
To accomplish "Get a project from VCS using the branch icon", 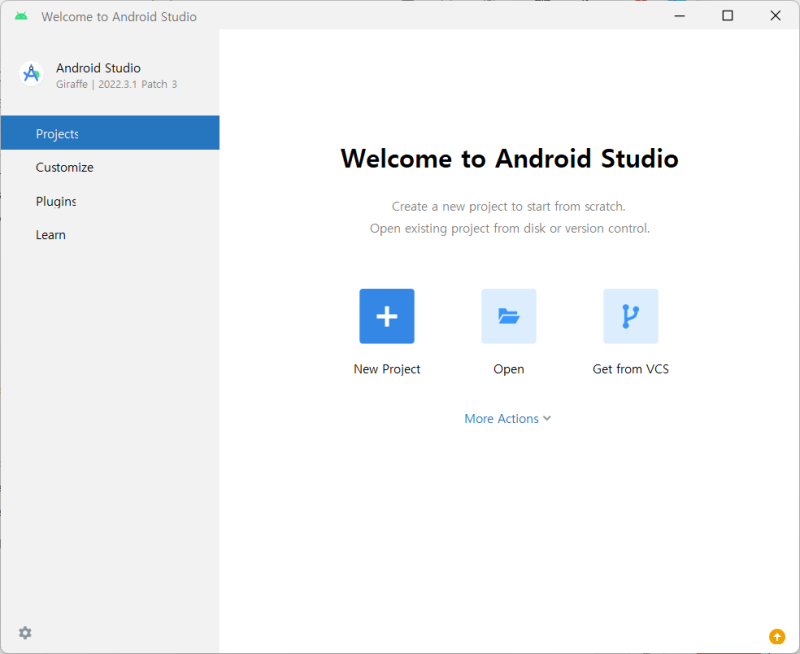I will point(630,316).
